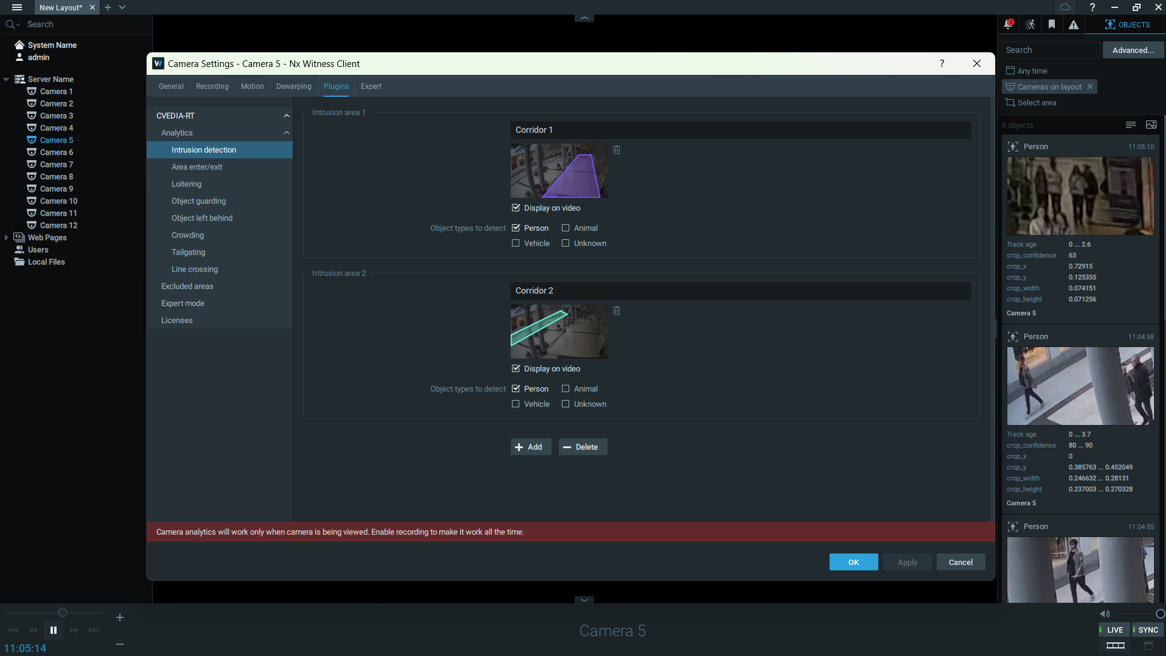Click the Add button

530,447
